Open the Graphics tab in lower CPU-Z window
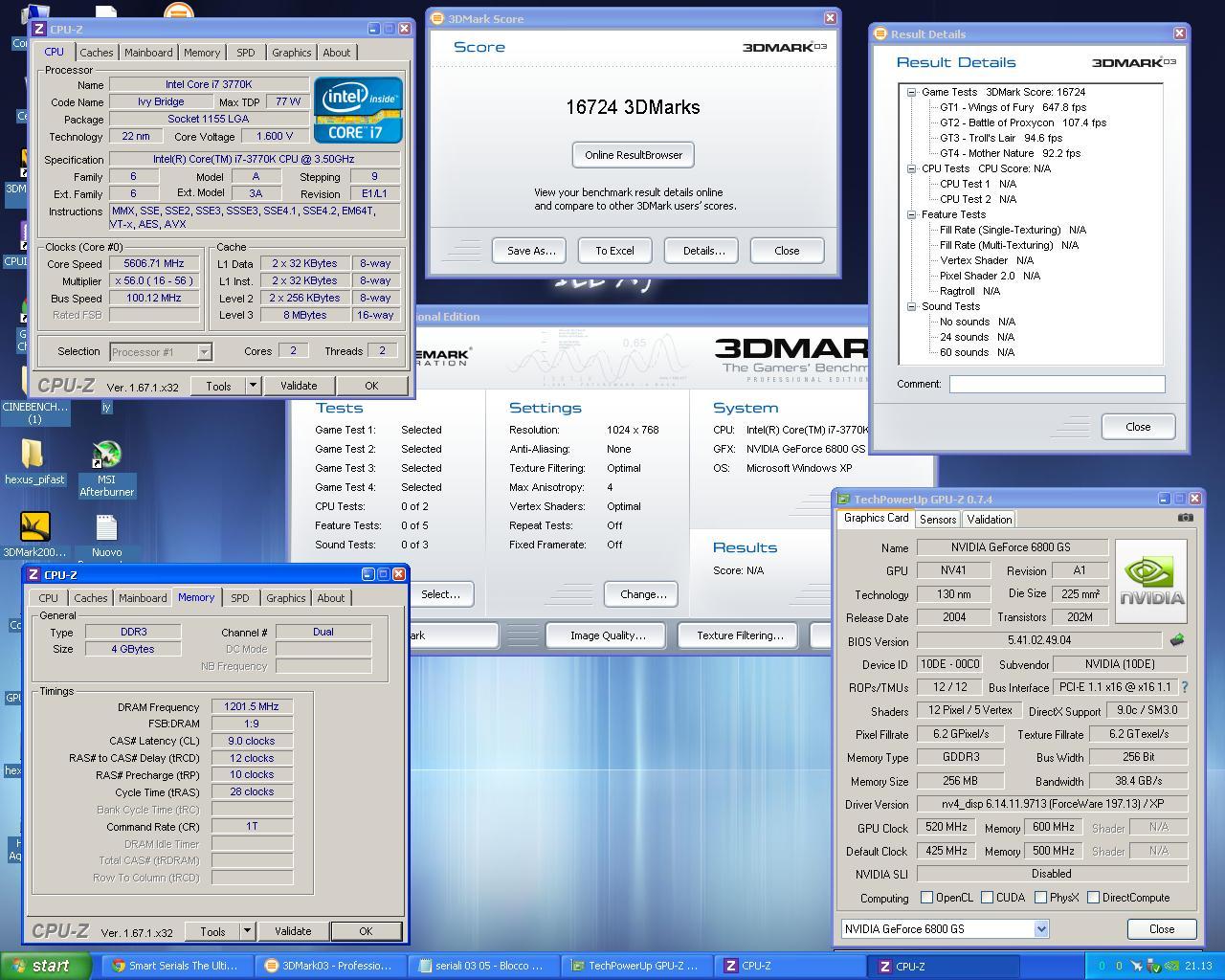The height and width of the screenshot is (980, 1225). (x=285, y=598)
